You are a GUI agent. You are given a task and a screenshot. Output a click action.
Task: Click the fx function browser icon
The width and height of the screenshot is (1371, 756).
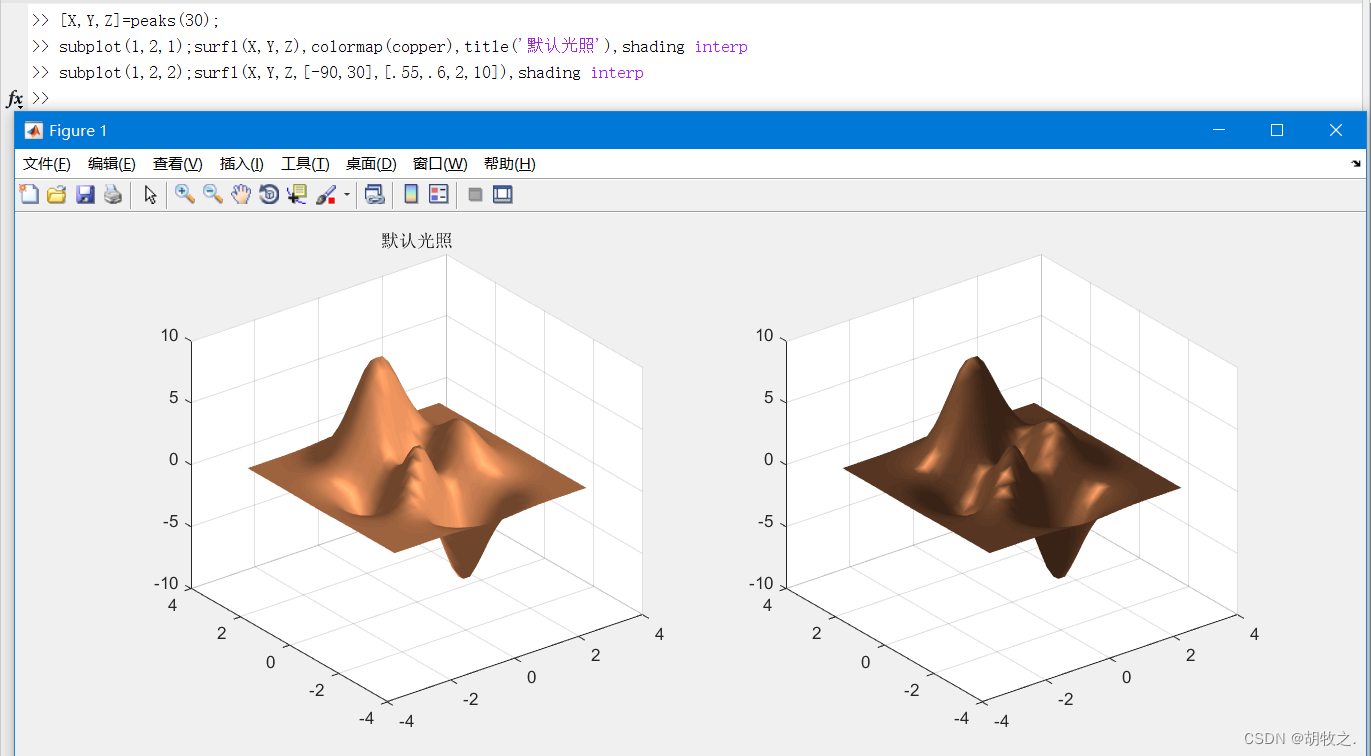tap(15, 98)
